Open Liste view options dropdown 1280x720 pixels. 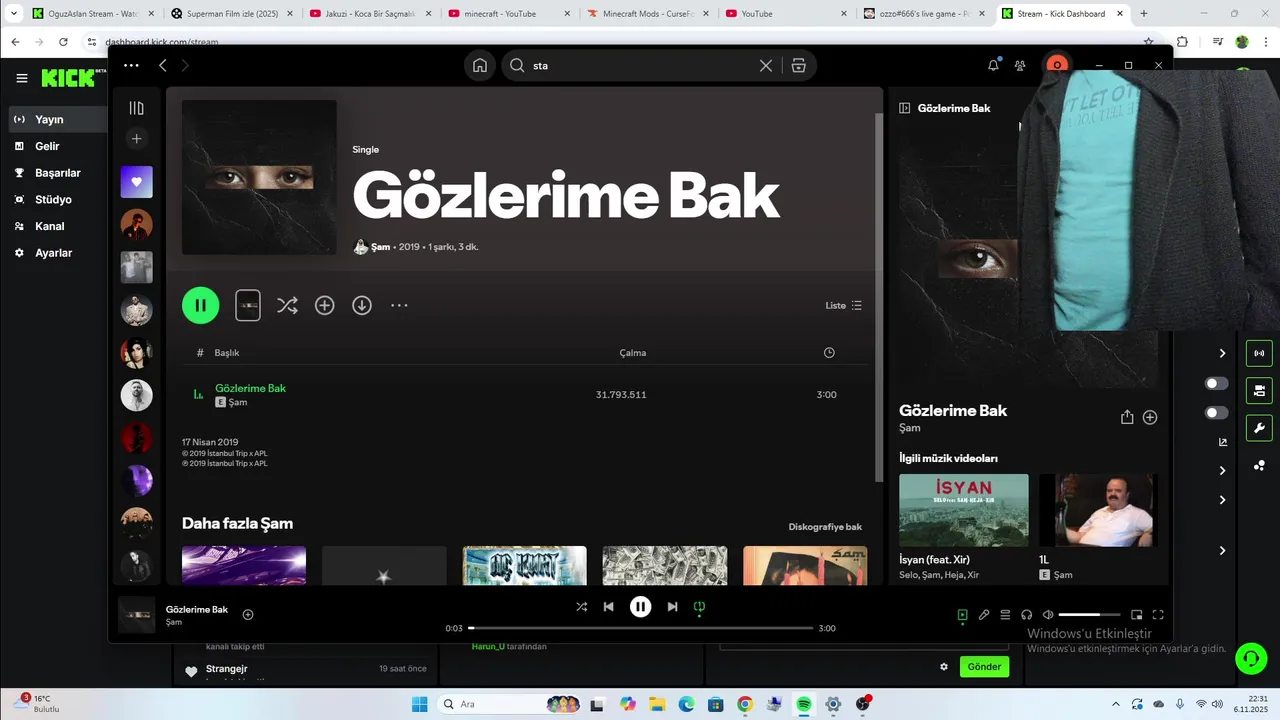click(x=843, y=305)
